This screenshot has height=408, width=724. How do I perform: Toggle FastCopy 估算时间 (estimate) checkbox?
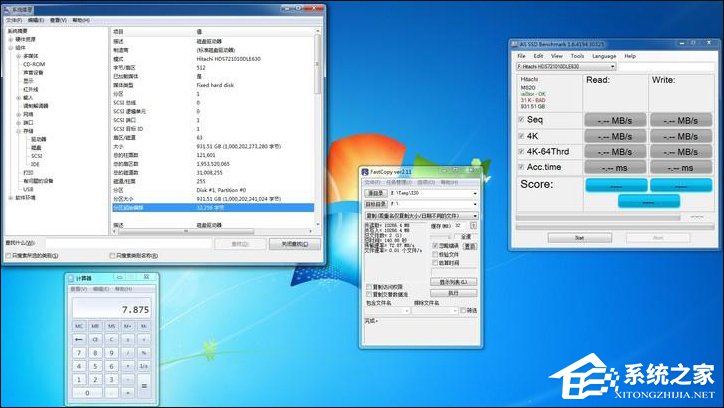tap(435, 263)
